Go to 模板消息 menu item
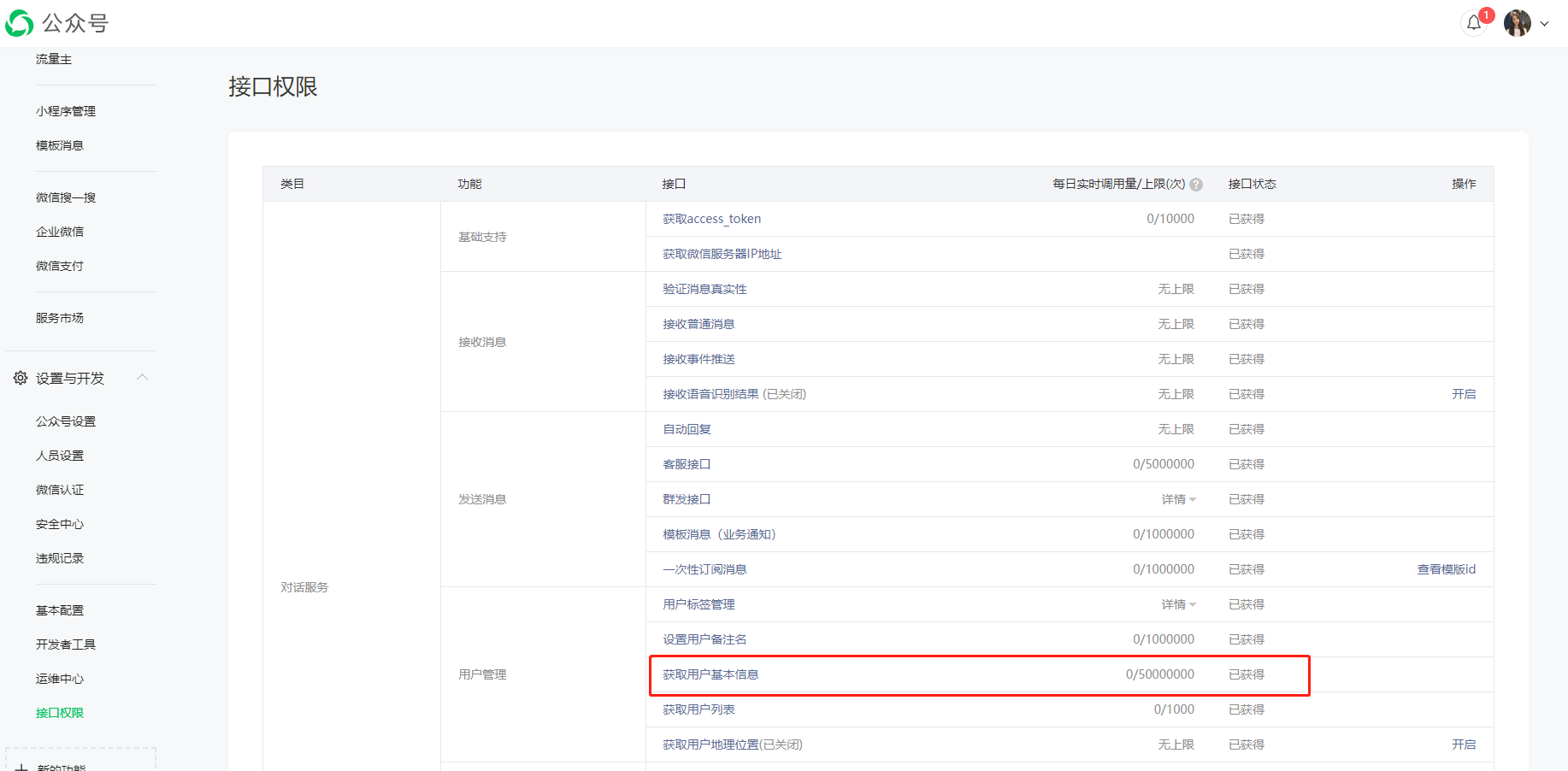This screenshot has width=1568, height=771. tap(60, 145)
